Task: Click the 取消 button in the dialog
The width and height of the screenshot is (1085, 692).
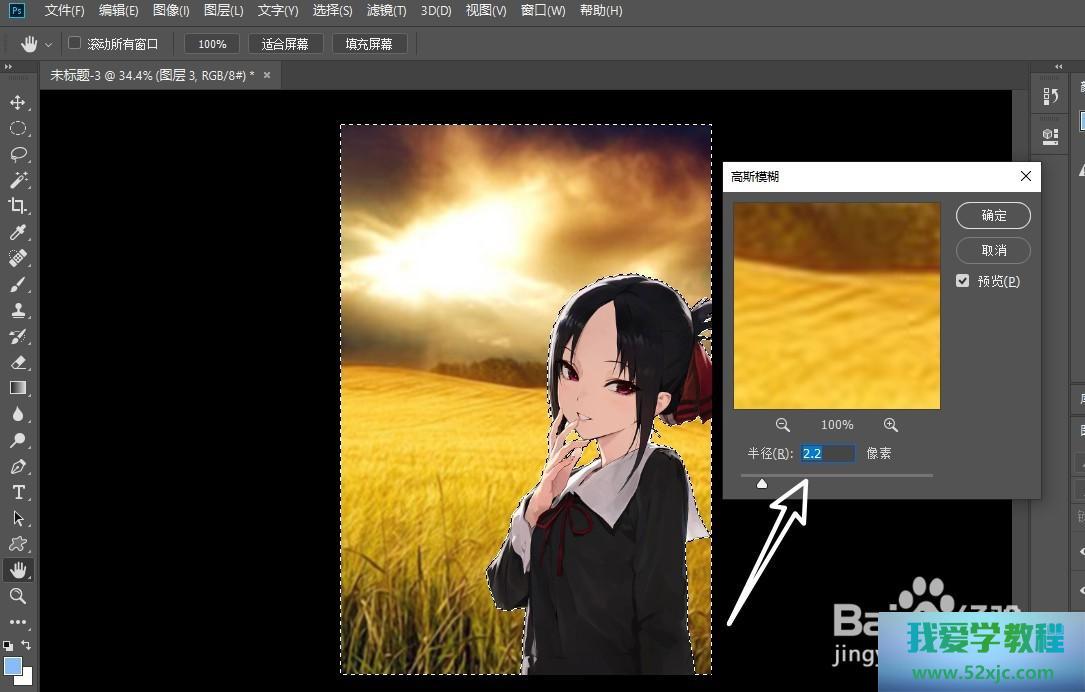Action: (x=993, y=250)
